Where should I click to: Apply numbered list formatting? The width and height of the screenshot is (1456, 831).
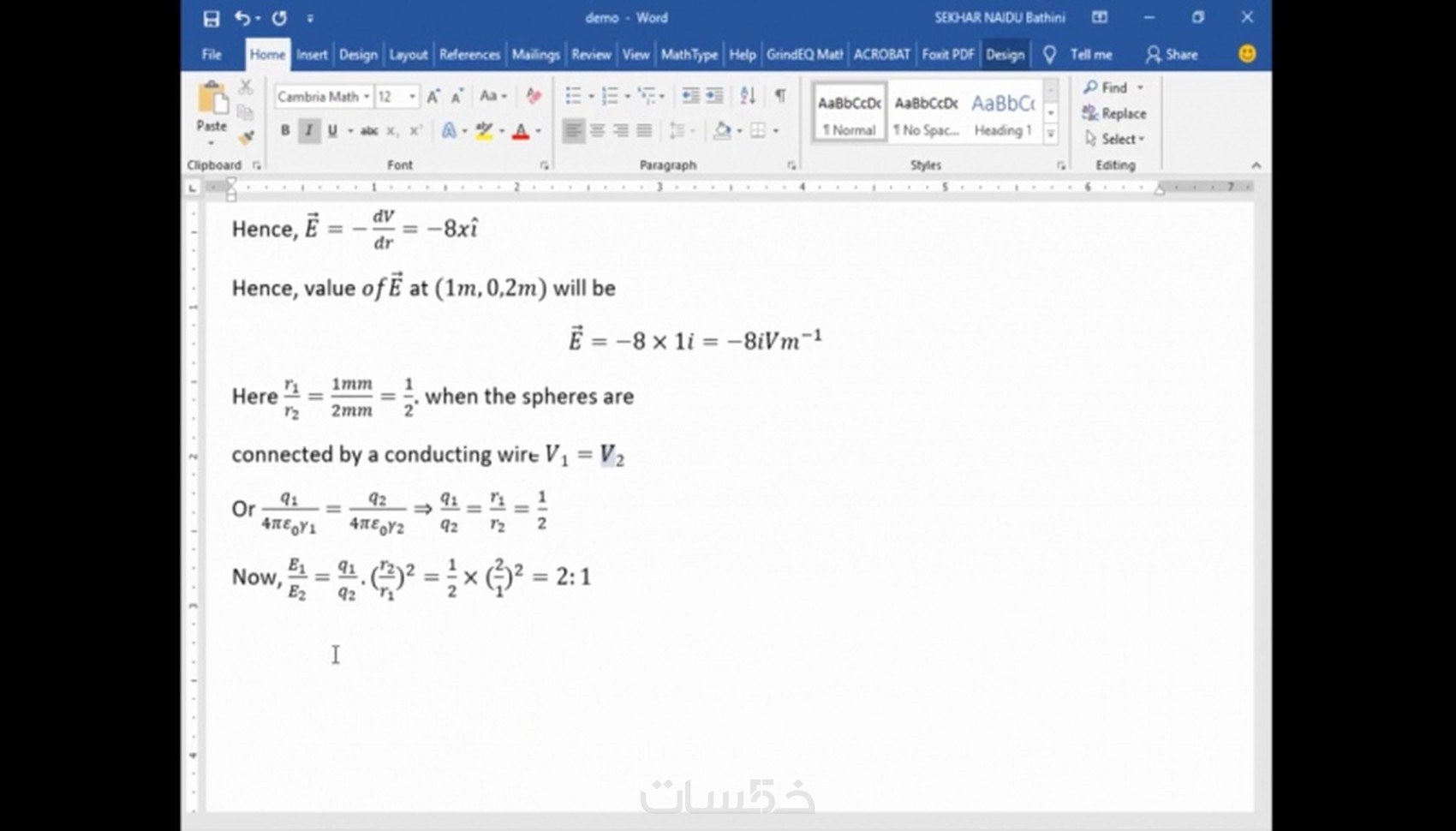[x=610, y=96]
